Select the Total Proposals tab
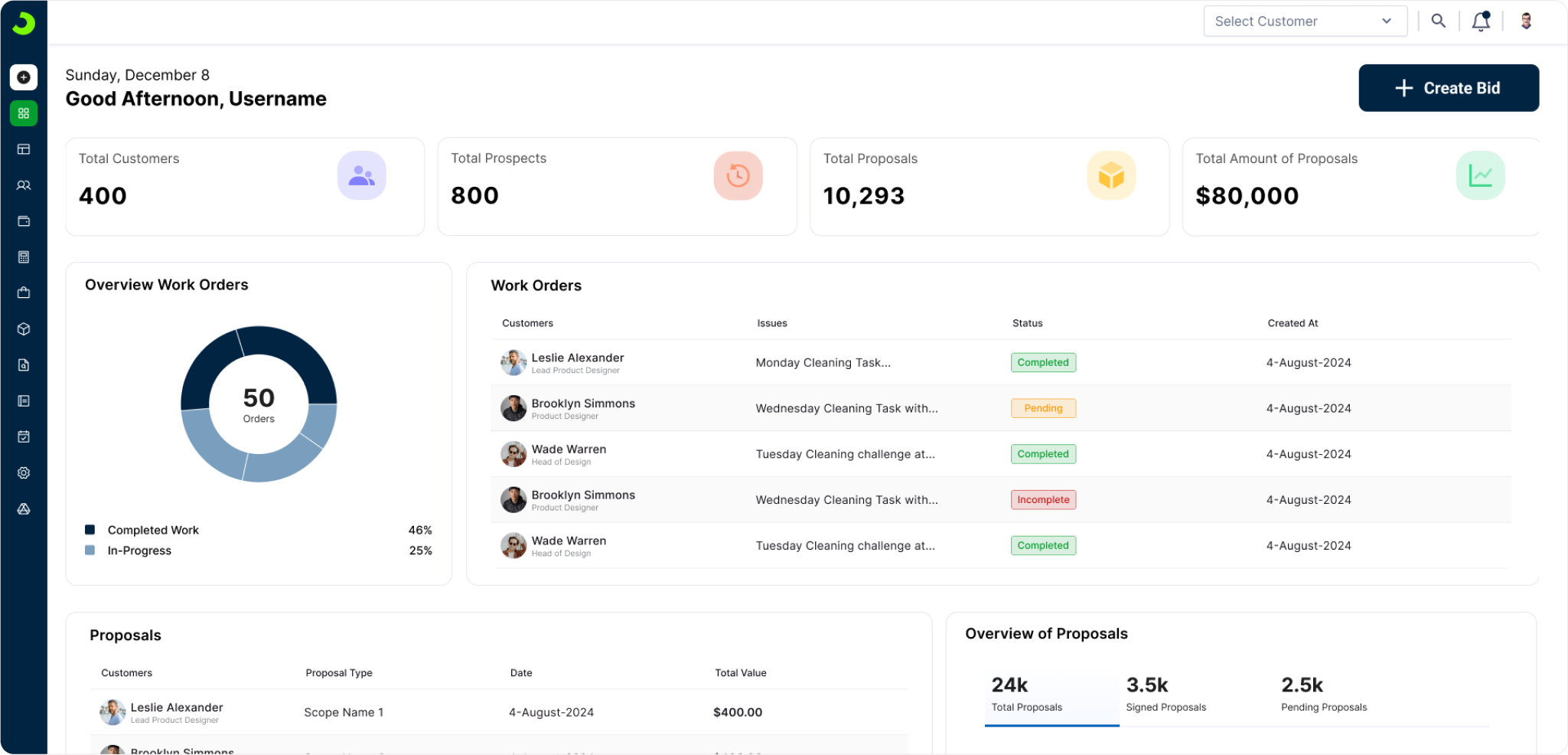 [1026, 695]
